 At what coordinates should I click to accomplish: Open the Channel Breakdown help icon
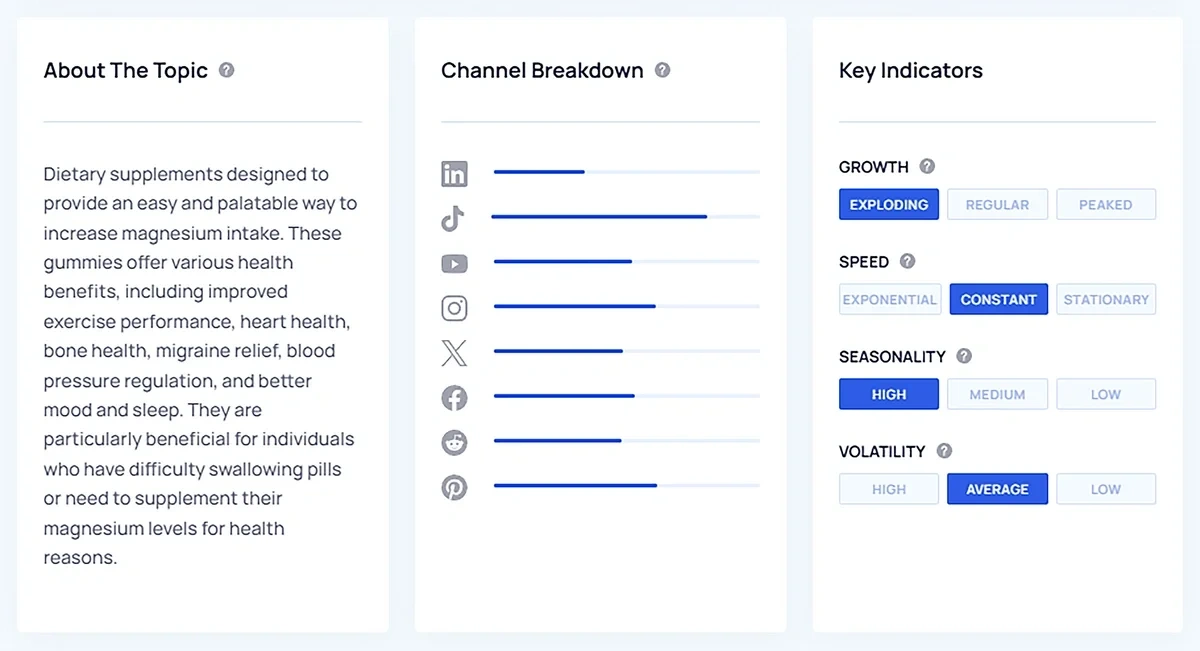661,70
